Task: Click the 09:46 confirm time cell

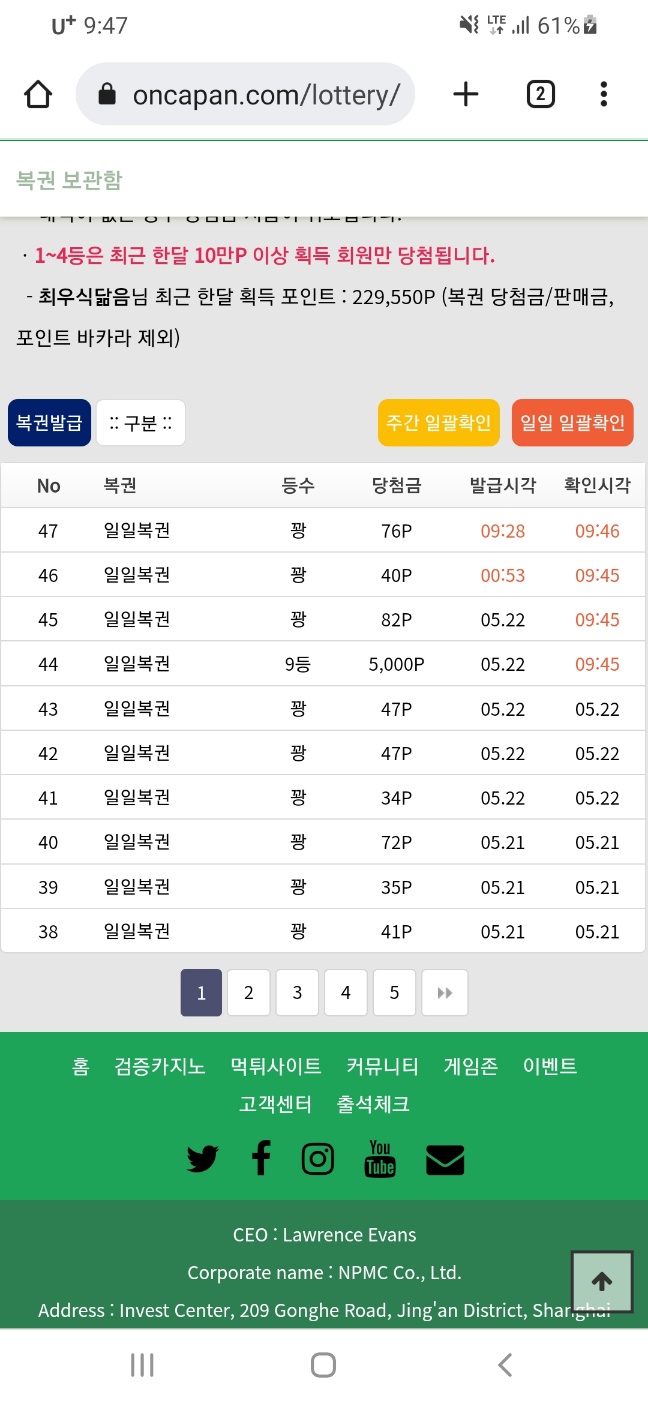Action: click(x=598, y=531)
